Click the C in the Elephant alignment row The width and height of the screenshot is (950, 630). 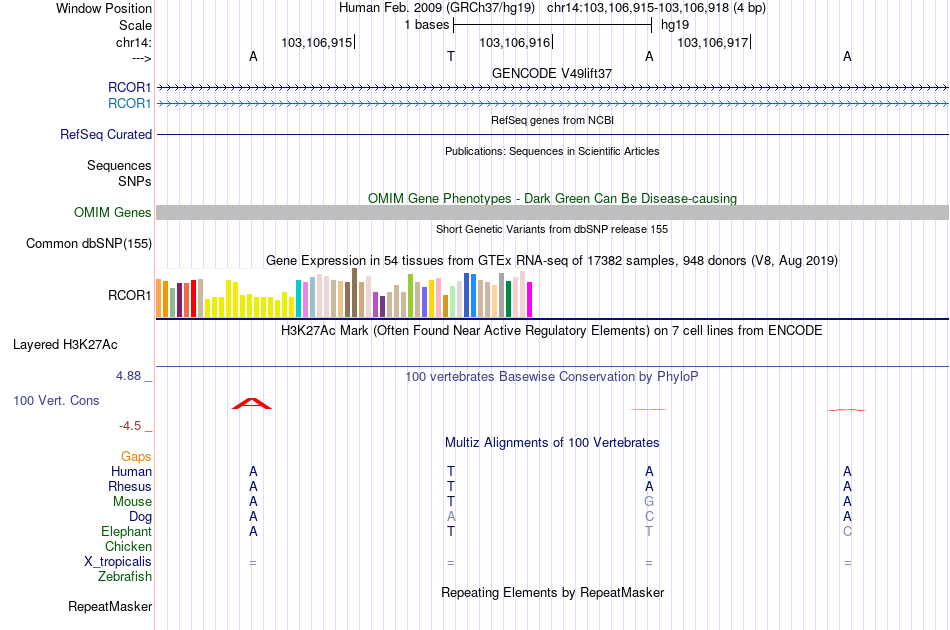click(847, 531)
